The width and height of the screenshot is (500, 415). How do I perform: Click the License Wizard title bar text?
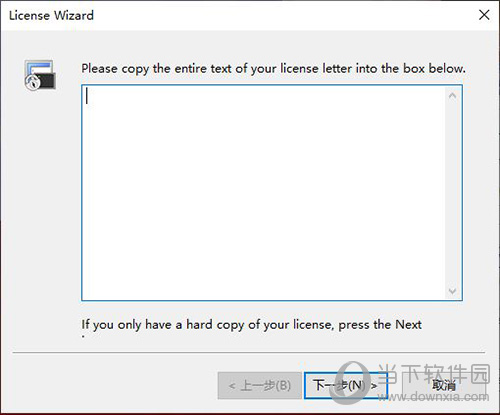coord(51,16)
